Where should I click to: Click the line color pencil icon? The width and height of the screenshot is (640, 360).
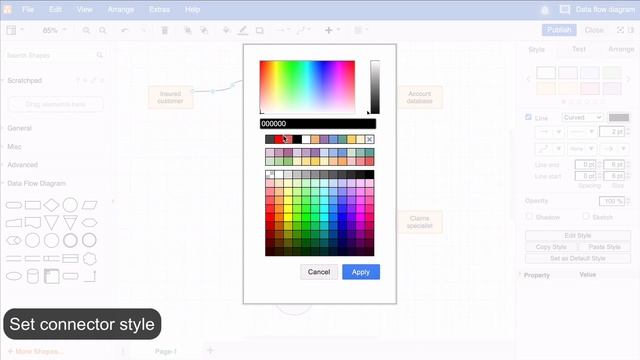(x=243, y=30)
